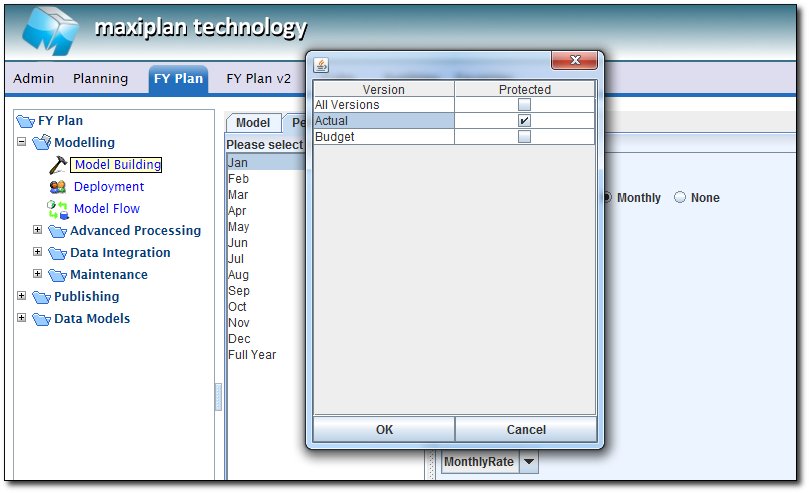
Task: Collapse the Modelling tree node
Action: 22,143
